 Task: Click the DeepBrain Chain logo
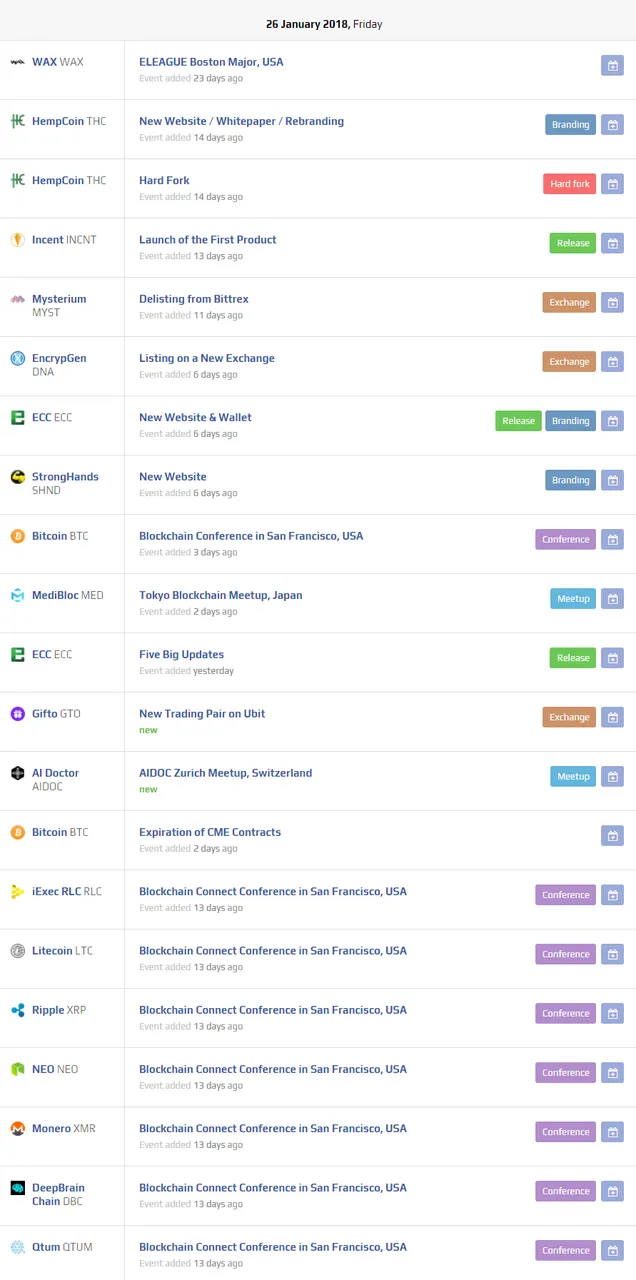coord(17,1188)
